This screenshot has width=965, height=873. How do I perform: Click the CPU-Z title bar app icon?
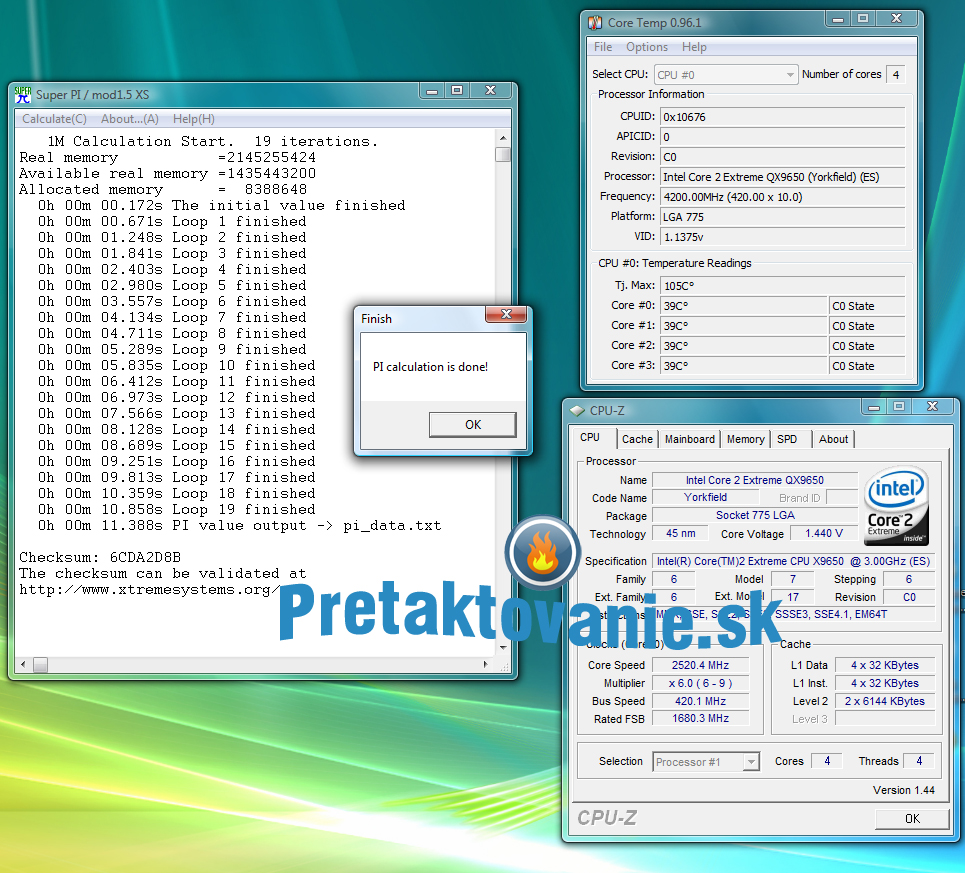tap(577, 410)
